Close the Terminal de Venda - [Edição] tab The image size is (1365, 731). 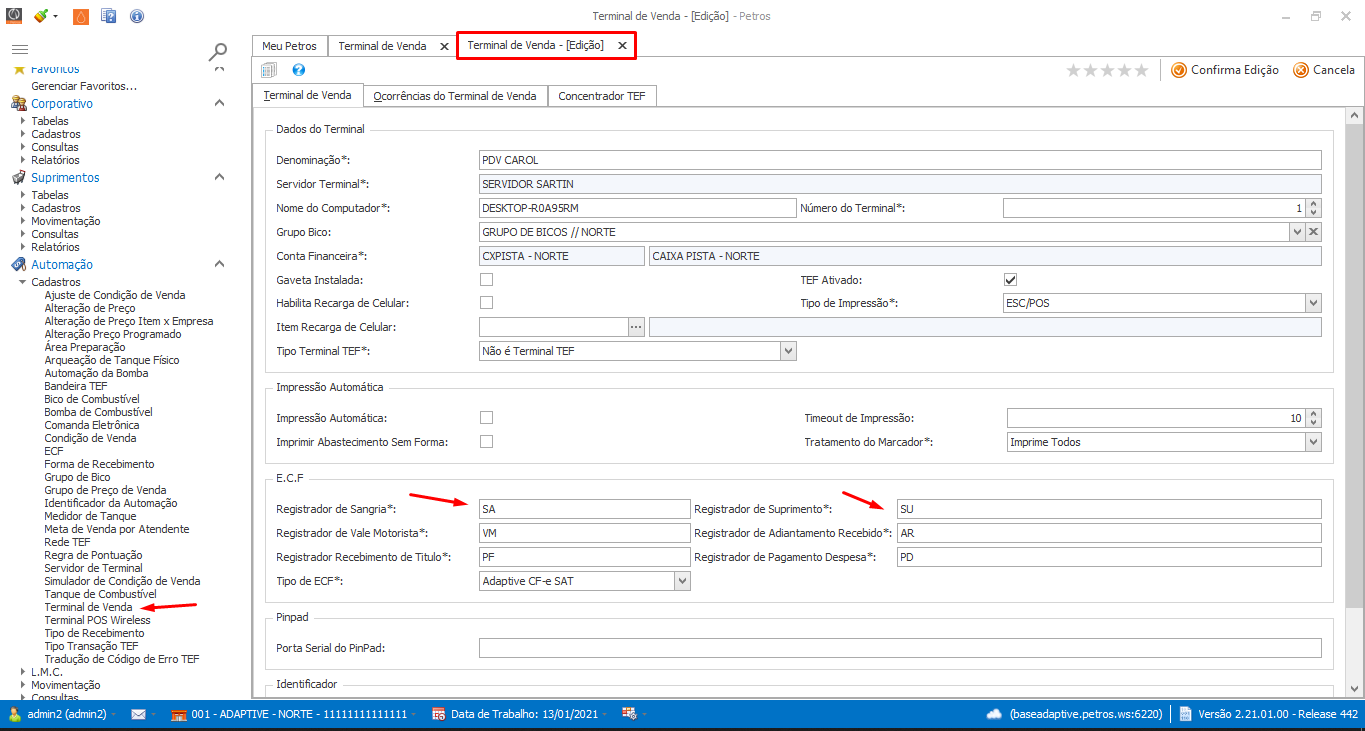pos(622,46)
